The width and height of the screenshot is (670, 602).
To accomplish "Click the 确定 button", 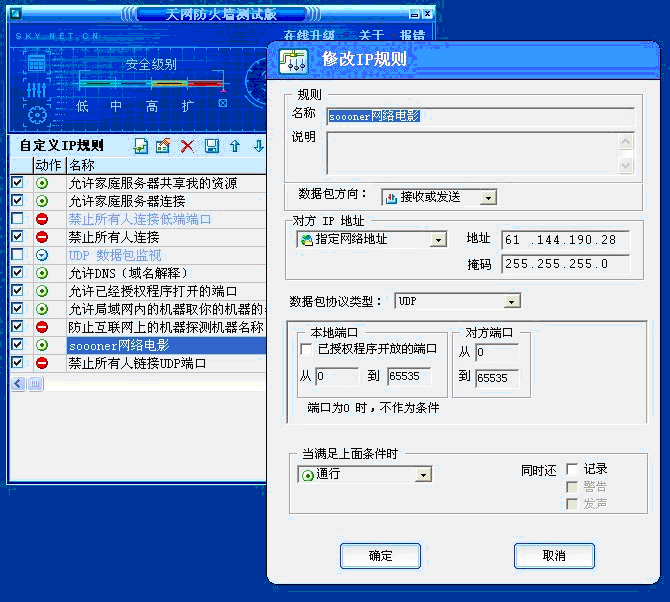I will (380, 555).
